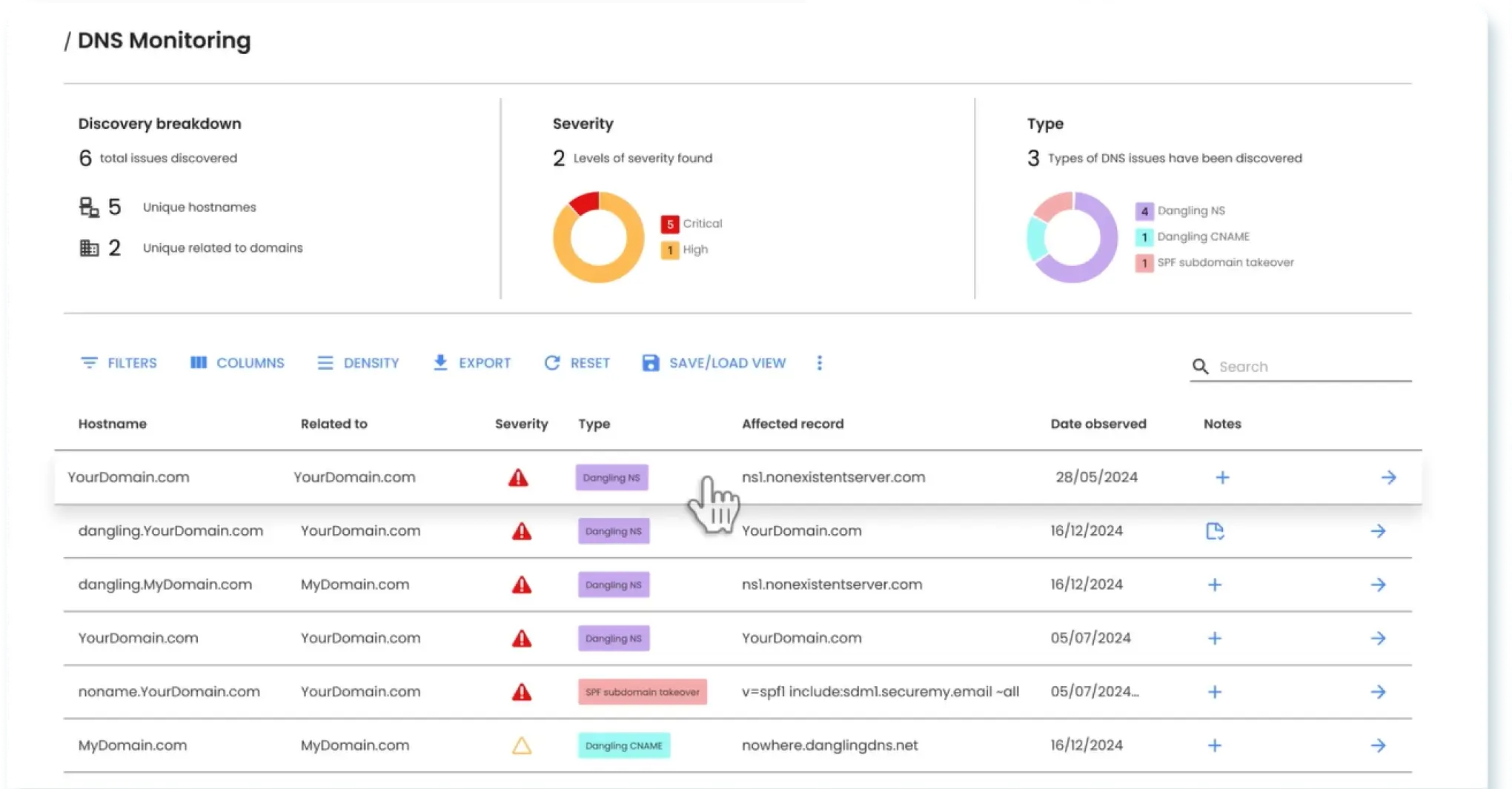Click the purple Dangling NS legend swatch
Viewport: 1512px width, 789px height.
(x=1144, y=211)
